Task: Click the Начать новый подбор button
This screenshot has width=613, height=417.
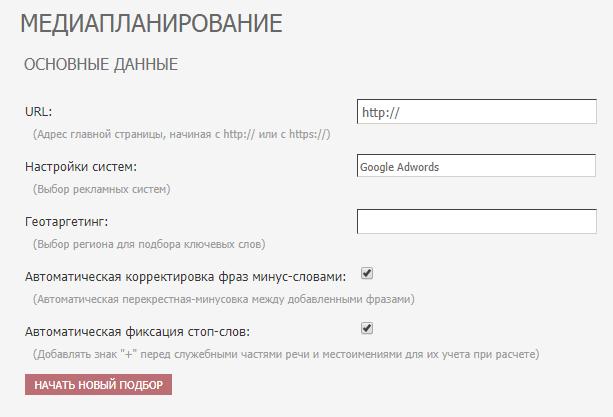Action: (x=98, y=385)
